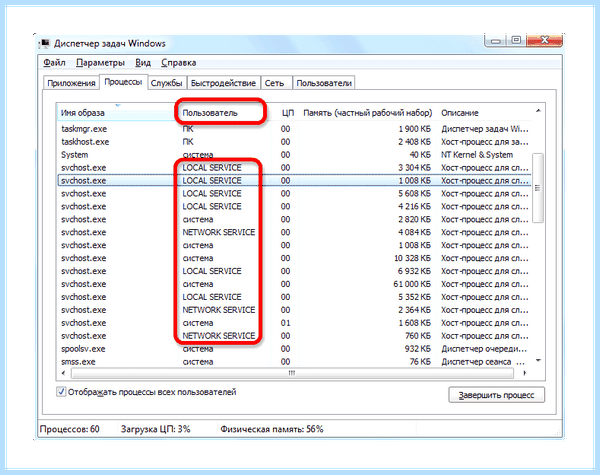The height and width of the screenshot is (475, 600).
Task: Select svchost.exe row with 5 608 КБ
Action: tap(295, 194)
